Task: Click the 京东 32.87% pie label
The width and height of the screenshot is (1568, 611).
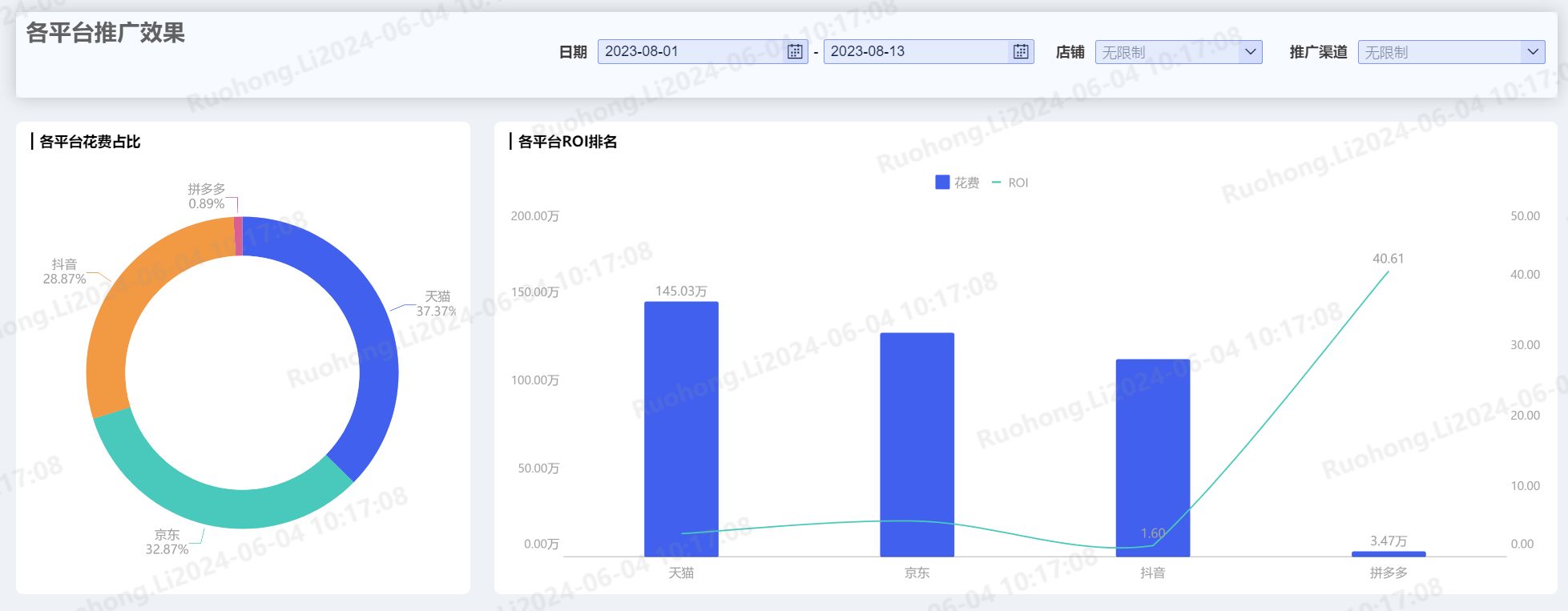Action: point(167,541)
